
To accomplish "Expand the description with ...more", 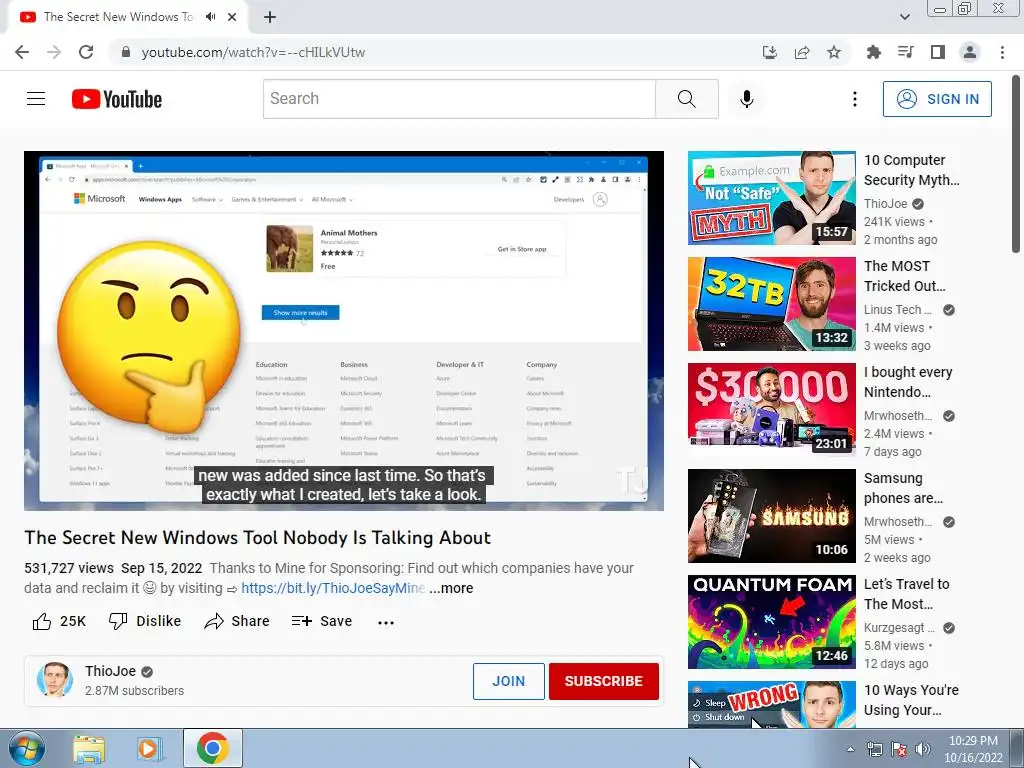I will click(x=451, y=588).
